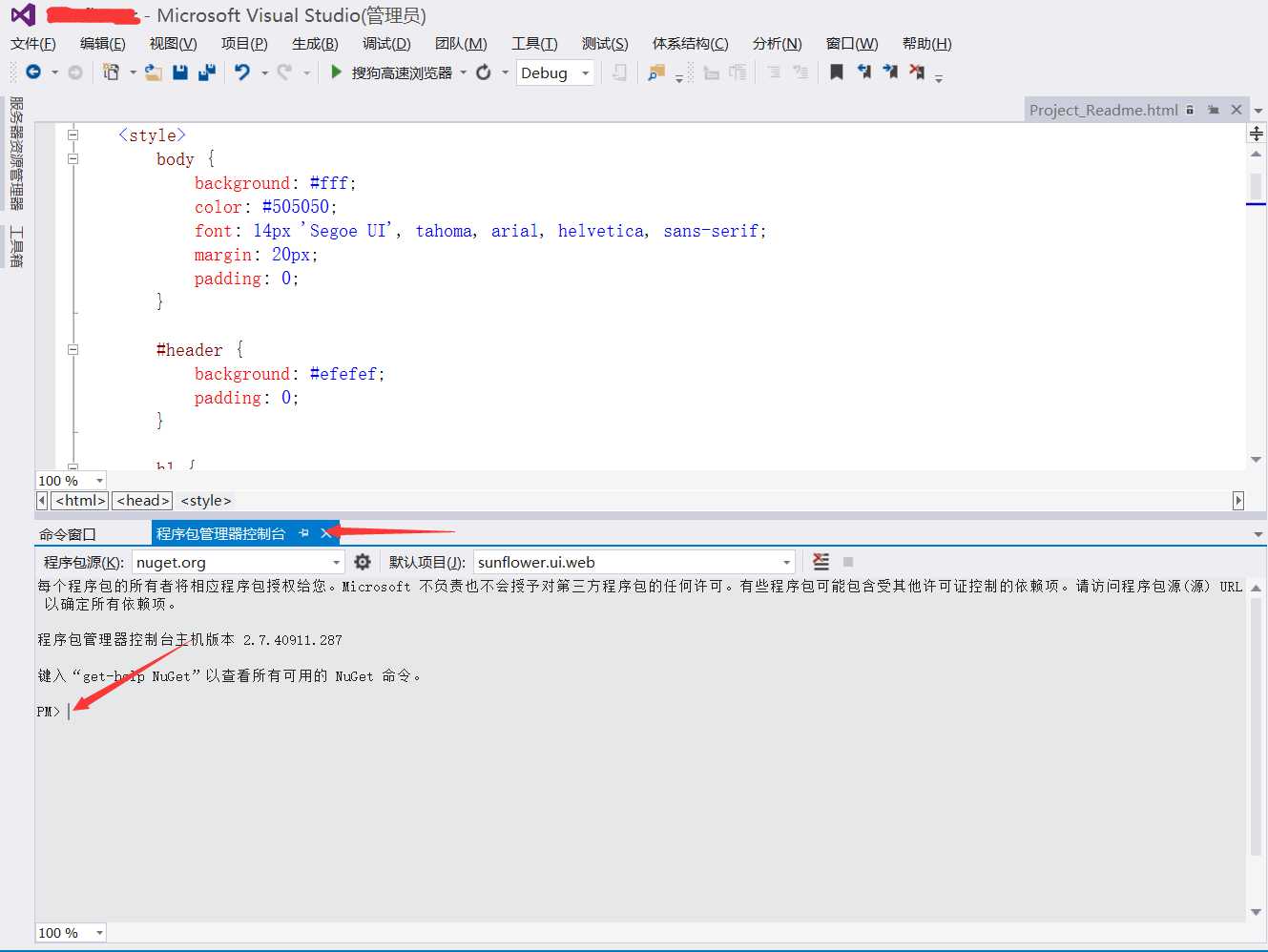This screenshot has height=952, width=1268.
Task: Click the <html> breadcrumb button
Action: coord(80,500)
